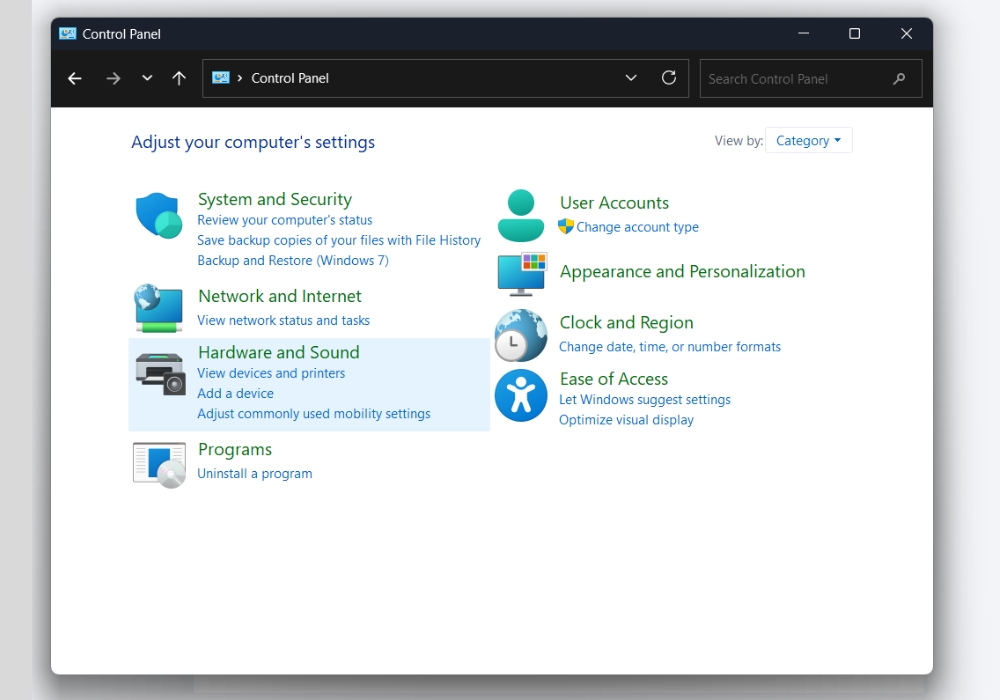Click Add a device link

coord(235,393)
